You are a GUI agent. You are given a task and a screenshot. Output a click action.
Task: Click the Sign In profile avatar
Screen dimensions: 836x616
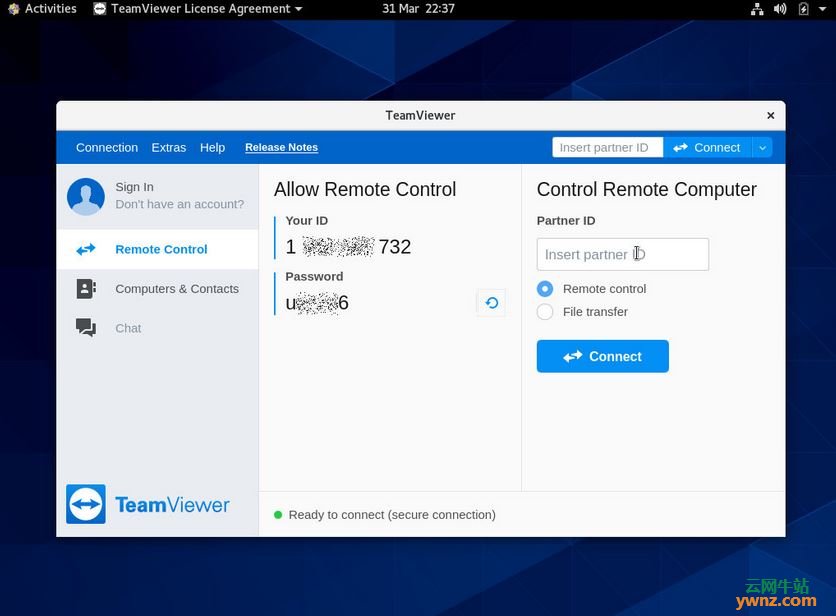click(x=85, y=196)
